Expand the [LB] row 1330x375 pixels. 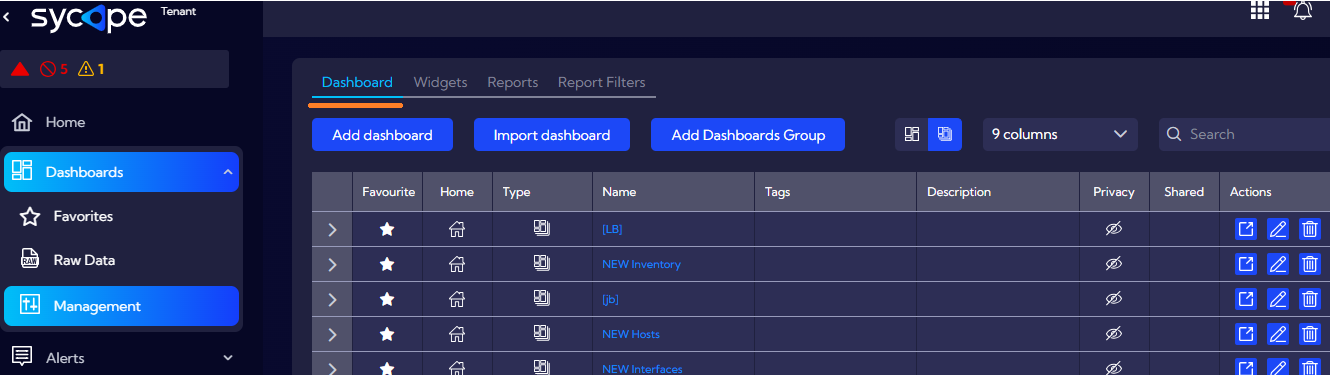point(332,229)
